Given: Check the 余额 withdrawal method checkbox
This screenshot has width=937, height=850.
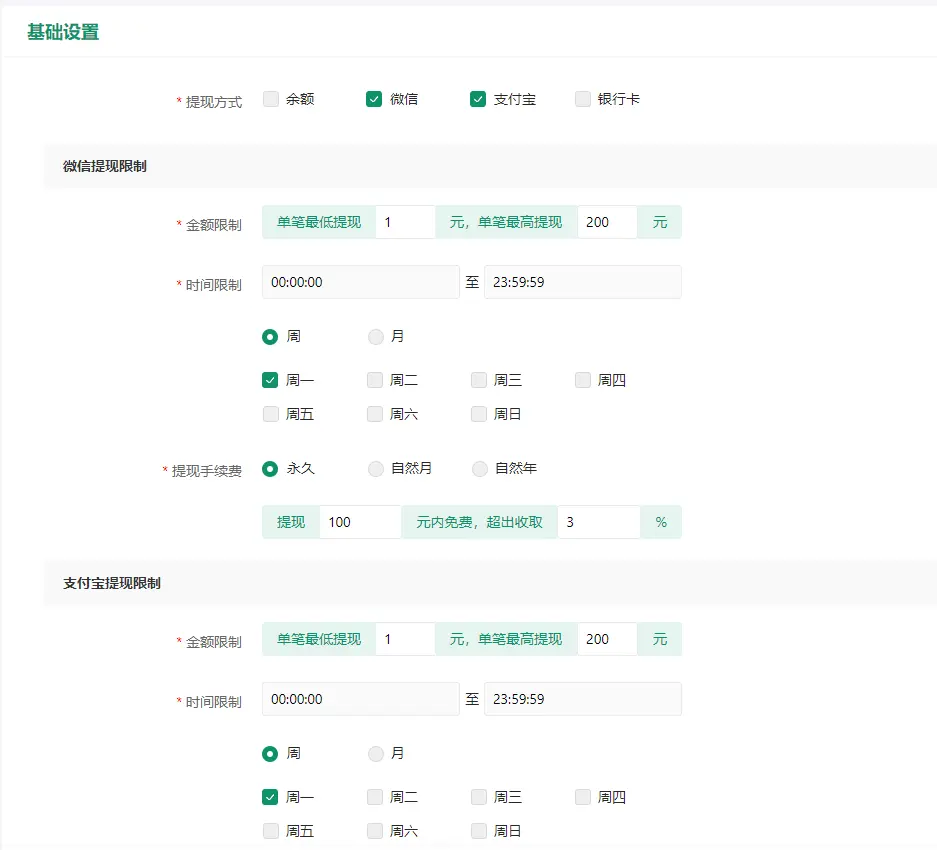Looking at the screenshot, I should click(271, 99).
